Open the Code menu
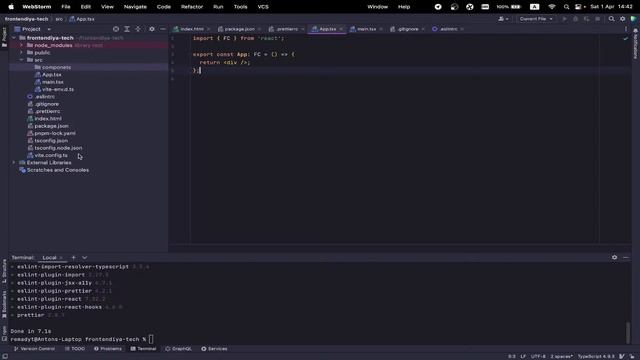 pos(164,7)
